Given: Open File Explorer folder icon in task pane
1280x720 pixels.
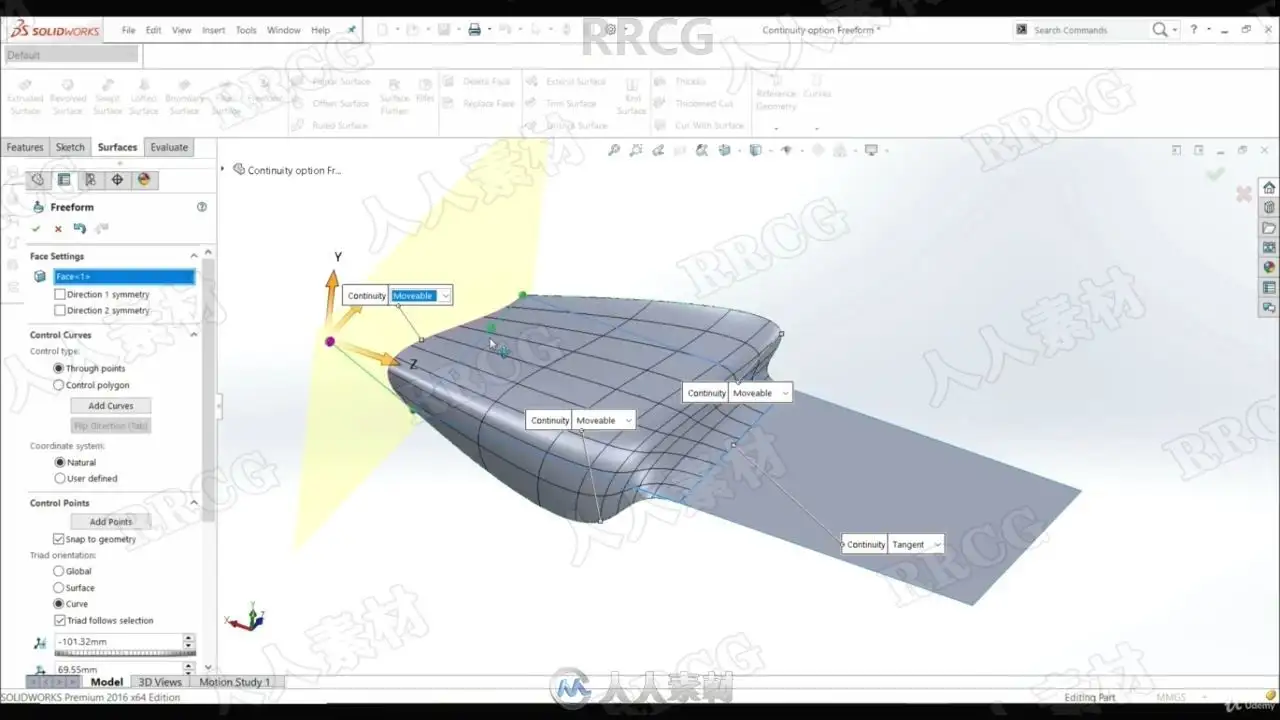Looking at the screenshot, I should point(1269,228).
